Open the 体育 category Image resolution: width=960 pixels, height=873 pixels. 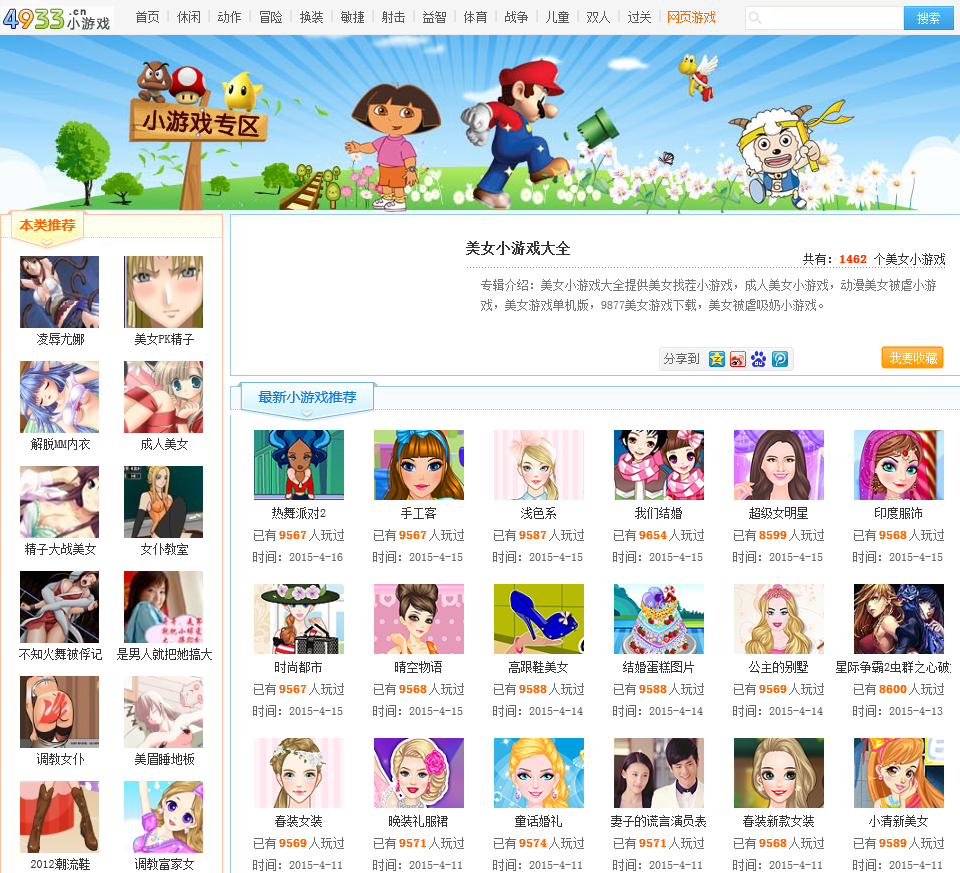point(475,18)
